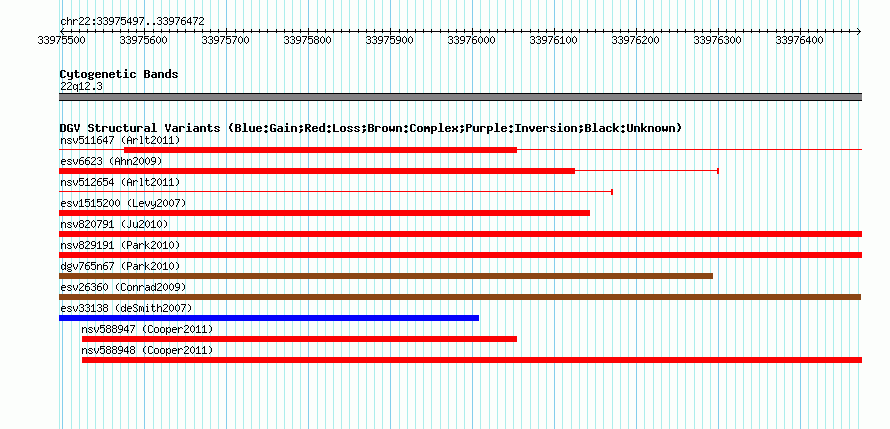The image size is (890, 429).
Task: Click the esv26360 (Conrad2009) label
Action: pyautogui.click(x=123, y=287)
